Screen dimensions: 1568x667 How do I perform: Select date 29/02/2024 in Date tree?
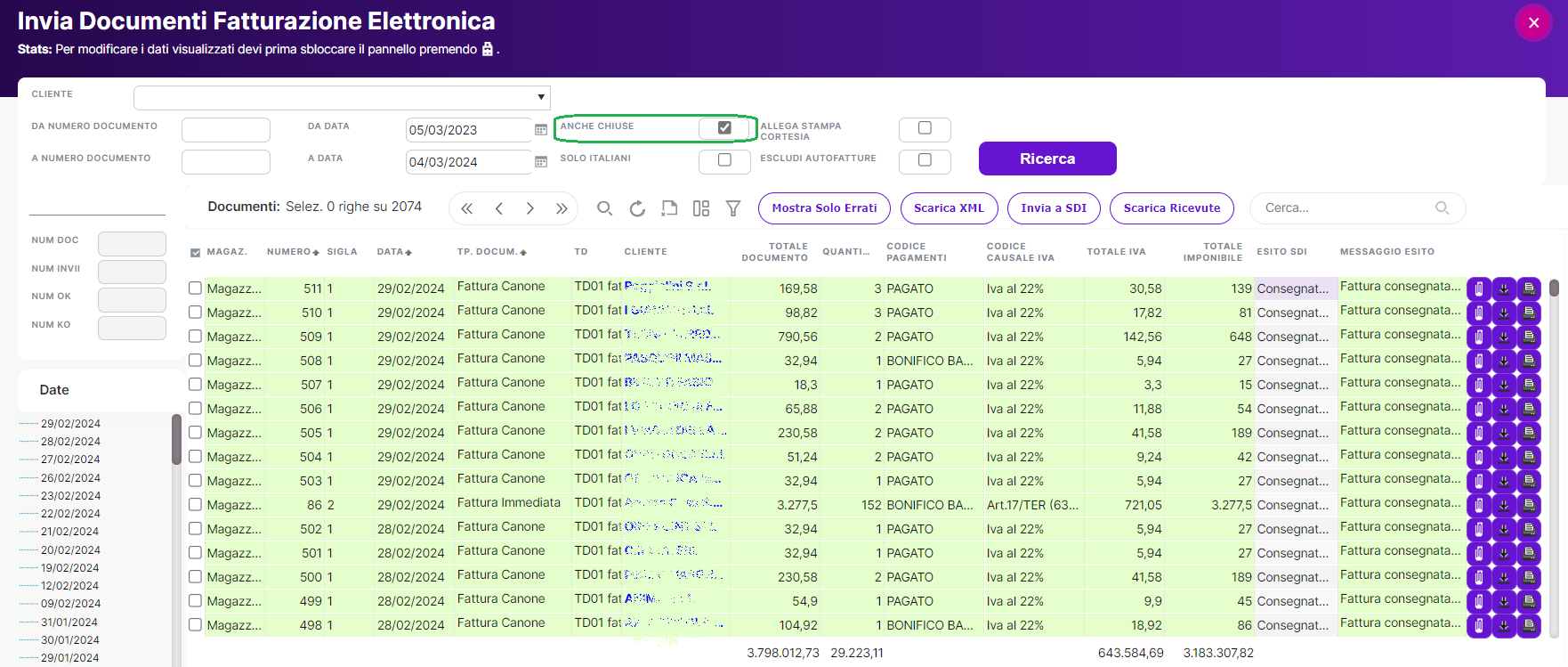click(70, 424)
